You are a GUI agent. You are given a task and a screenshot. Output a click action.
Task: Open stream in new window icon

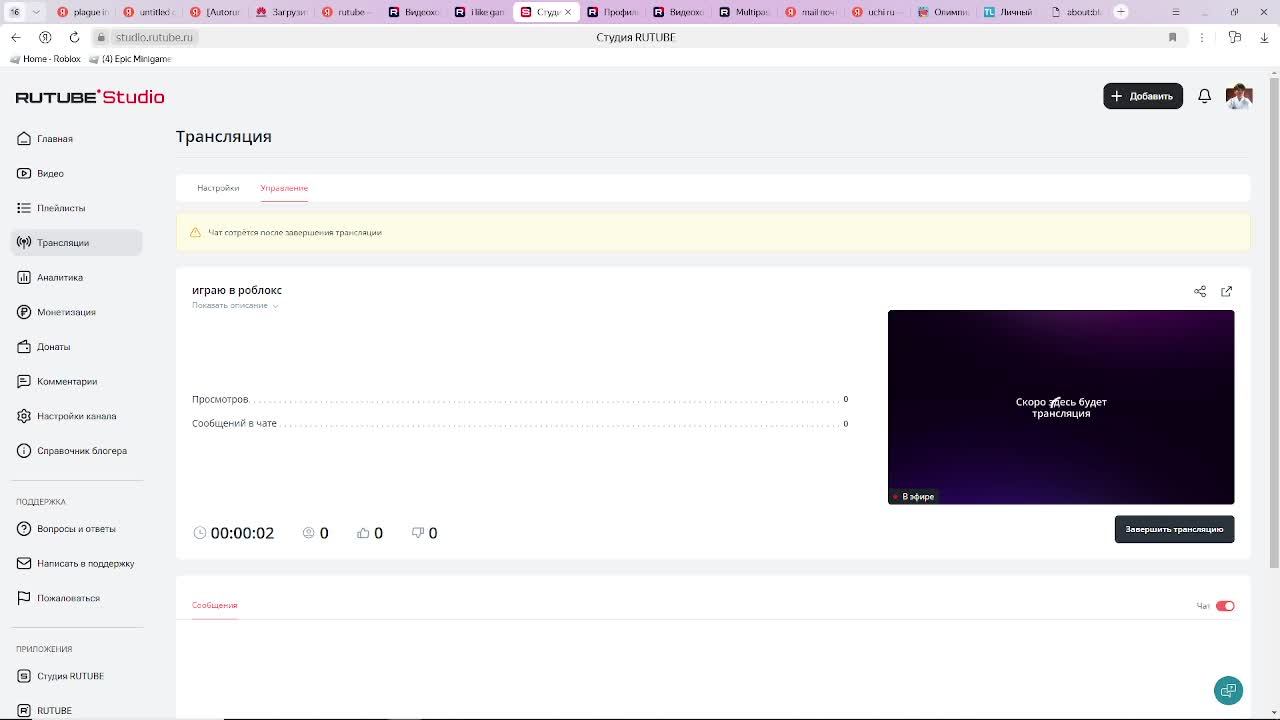(x=1226, y=291)
